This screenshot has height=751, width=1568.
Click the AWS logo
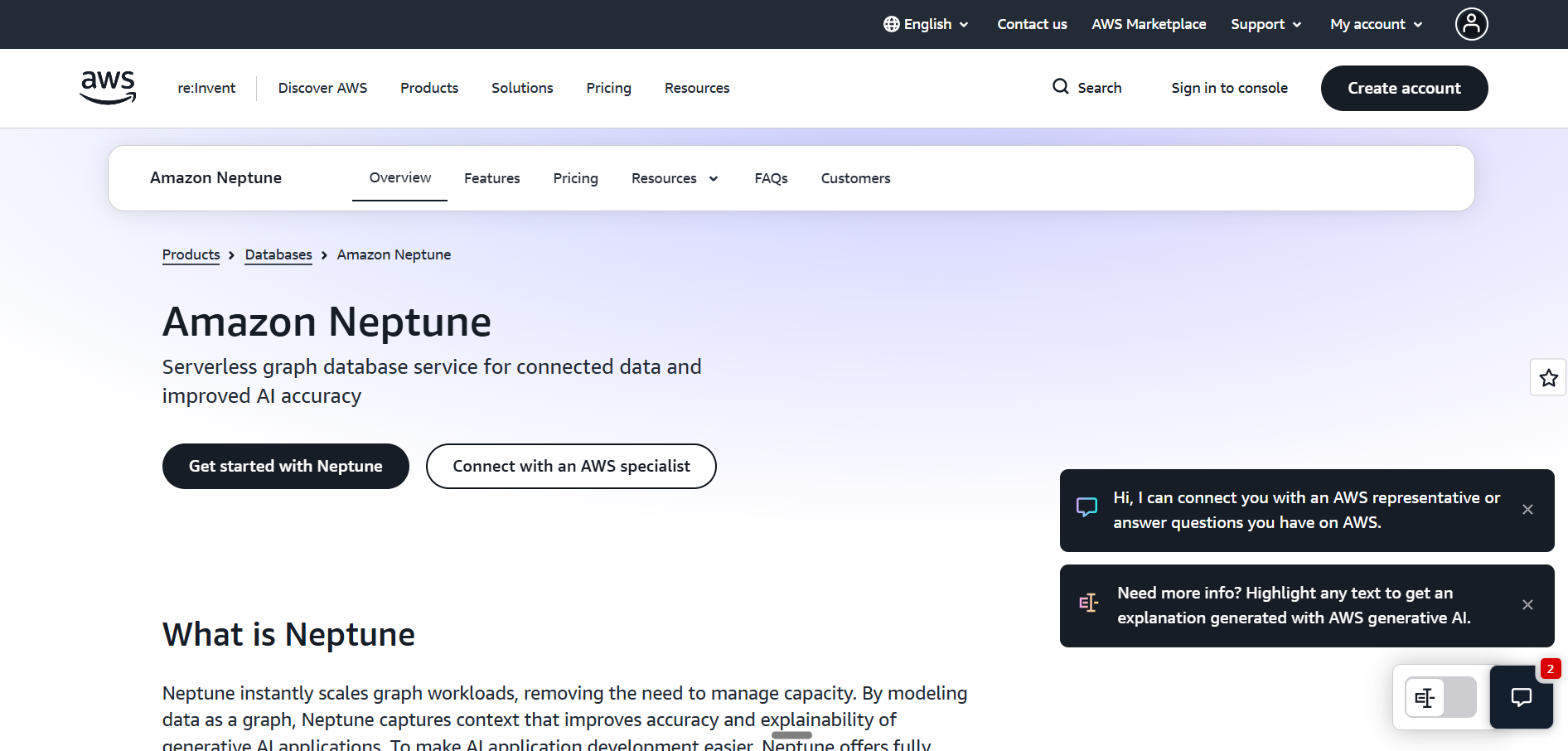pyautogui.click(x=108, y=88)
